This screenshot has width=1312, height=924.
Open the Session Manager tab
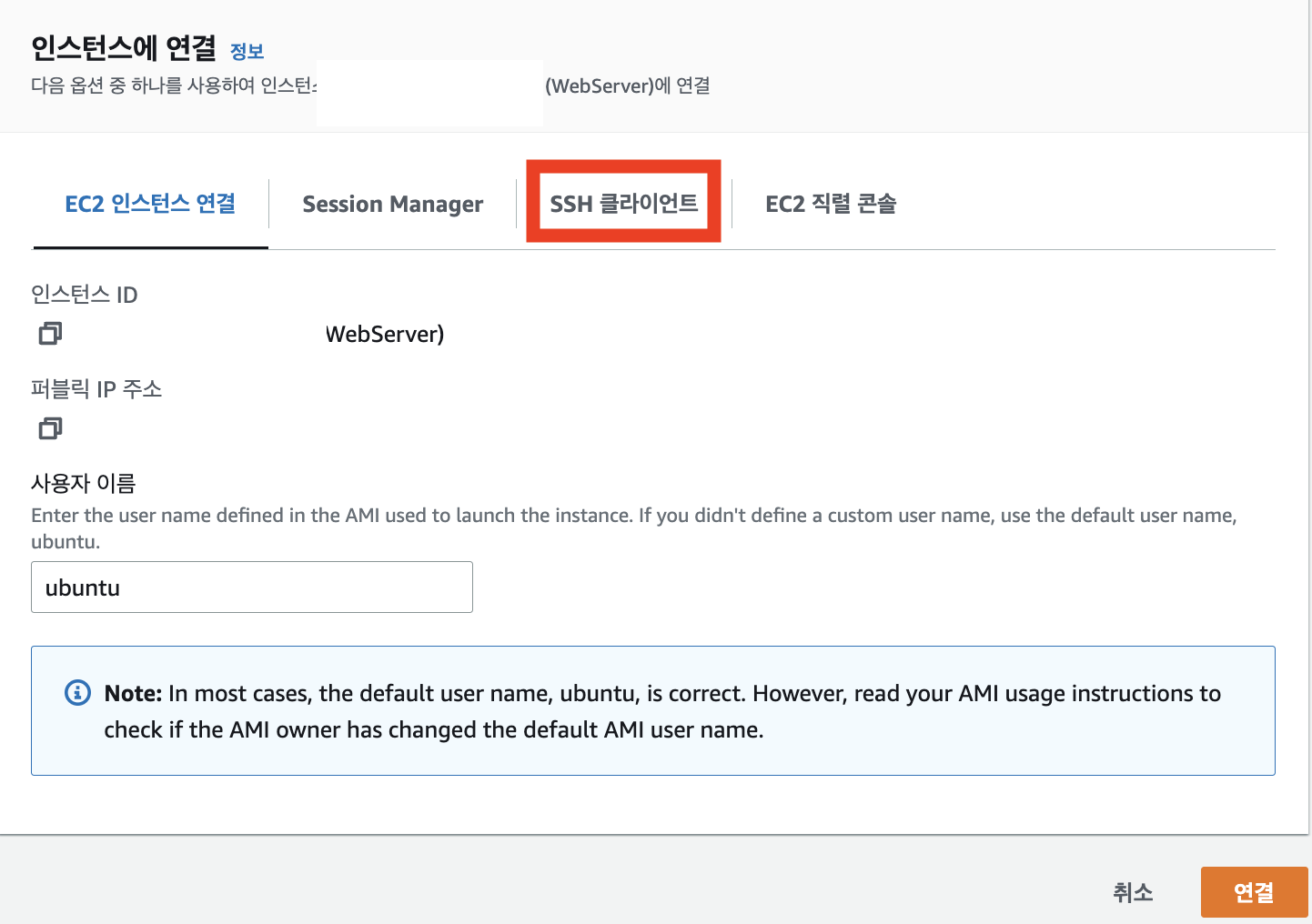(x=393, y=204)
